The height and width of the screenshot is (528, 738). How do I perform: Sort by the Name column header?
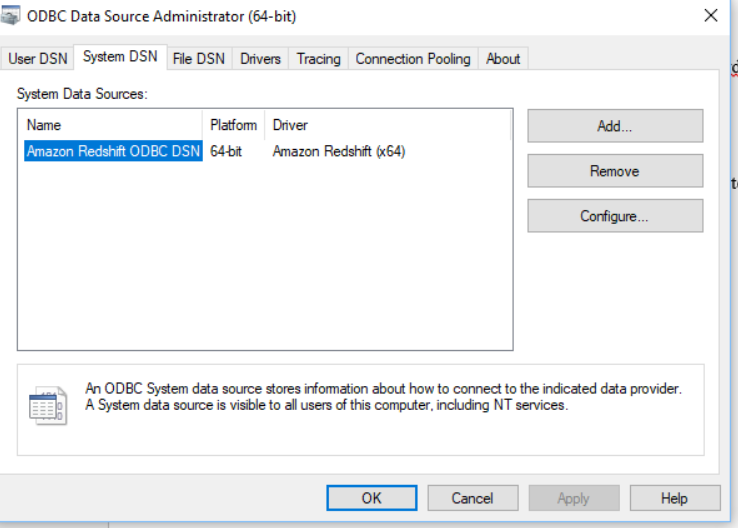[113, 125]
